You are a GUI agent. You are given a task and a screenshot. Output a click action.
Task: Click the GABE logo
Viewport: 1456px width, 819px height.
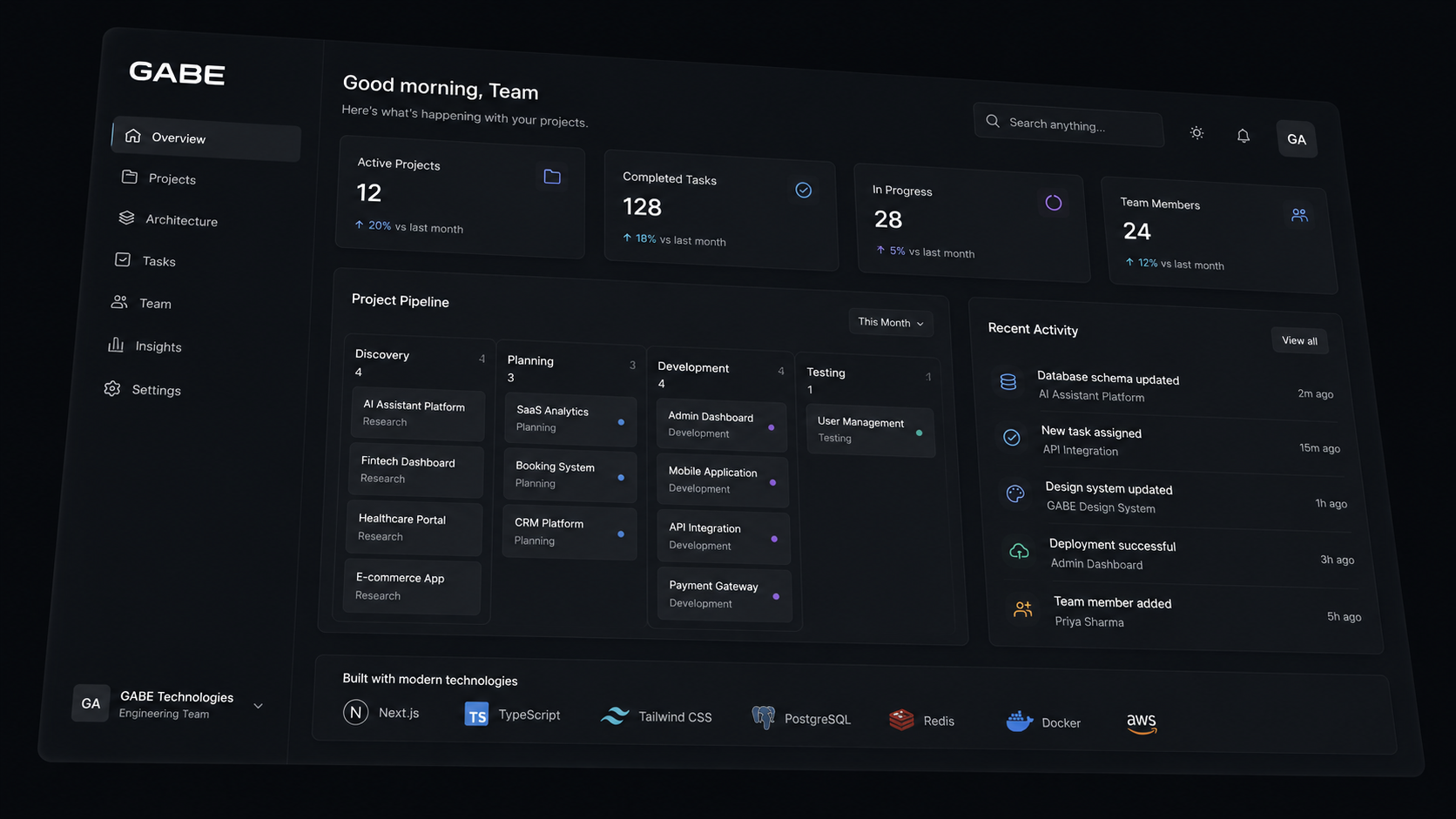[x=177, y=73]
